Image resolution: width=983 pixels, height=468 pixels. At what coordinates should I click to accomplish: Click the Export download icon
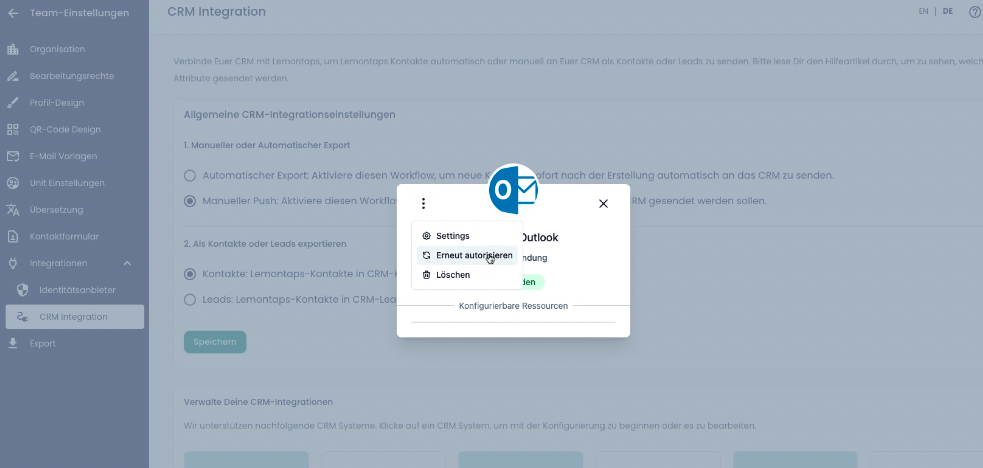[x=13, y=343]
